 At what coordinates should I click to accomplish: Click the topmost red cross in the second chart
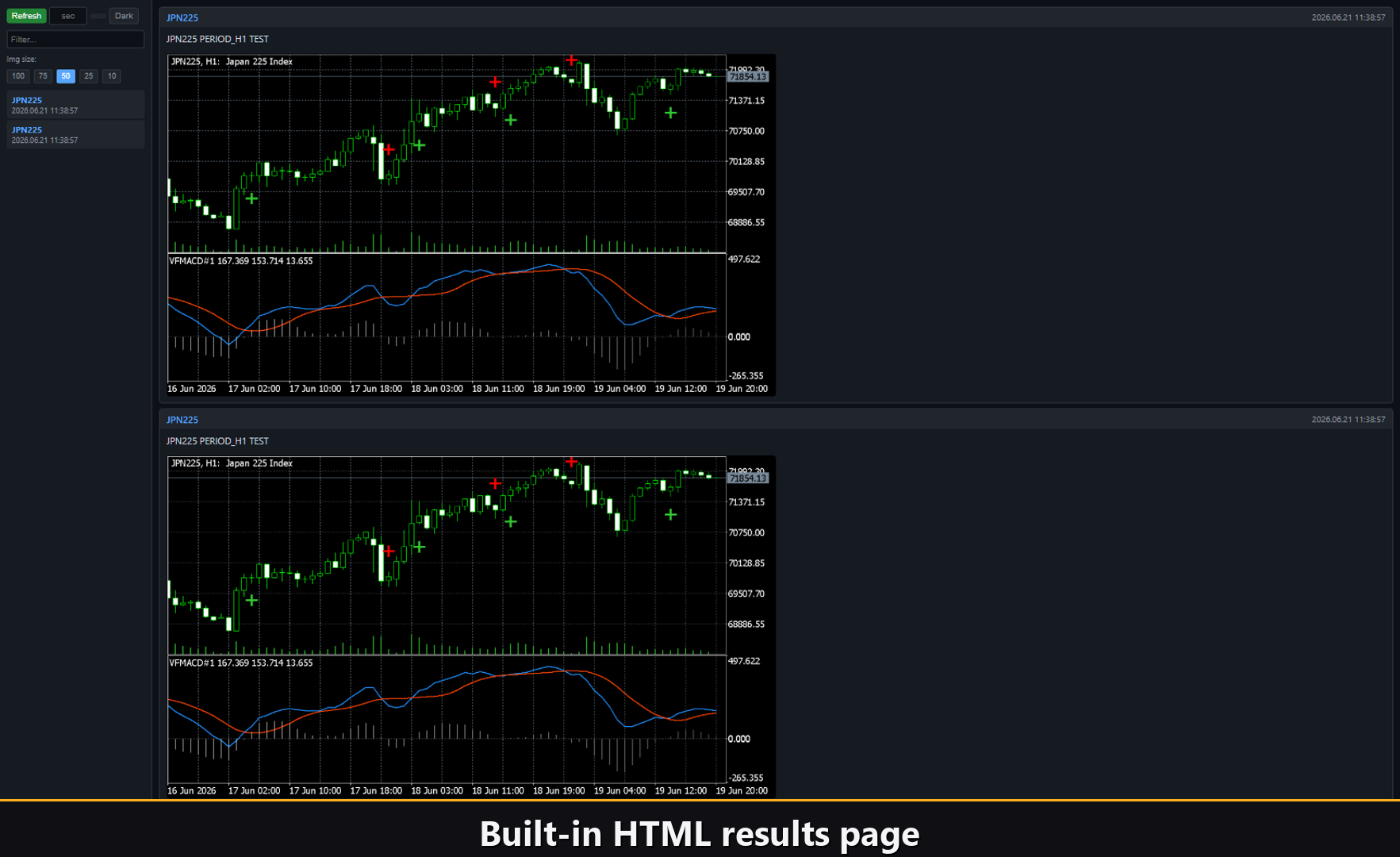pyautogui.click(x=571, y=462)
